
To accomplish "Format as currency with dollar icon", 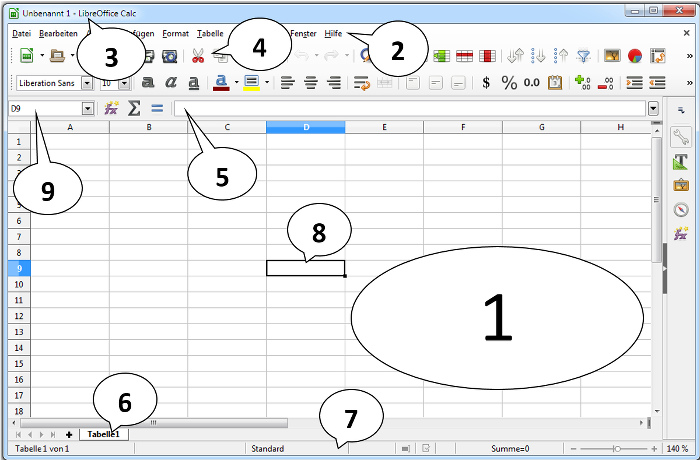I will (x=486, y=83).
